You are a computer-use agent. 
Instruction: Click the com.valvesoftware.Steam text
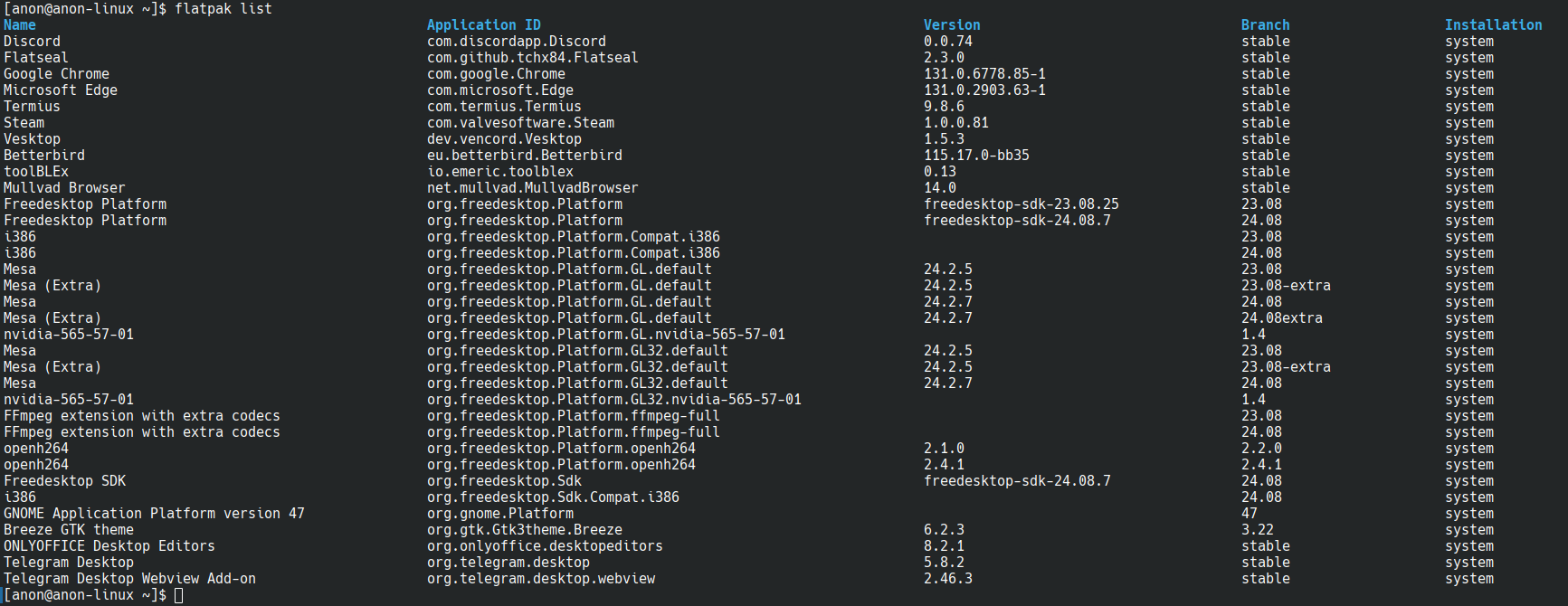click(520, 123)
